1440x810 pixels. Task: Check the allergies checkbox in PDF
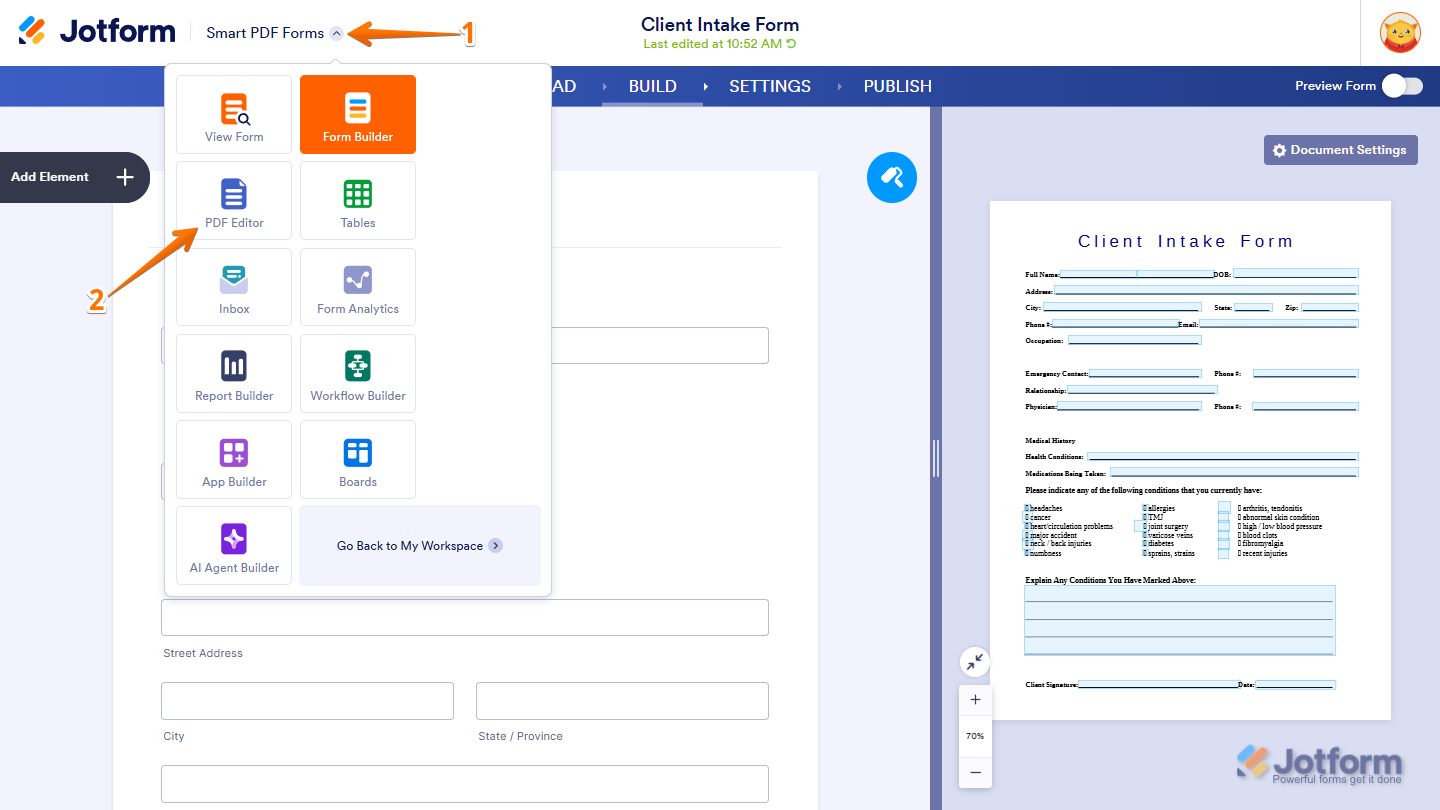pos(1145,509)
